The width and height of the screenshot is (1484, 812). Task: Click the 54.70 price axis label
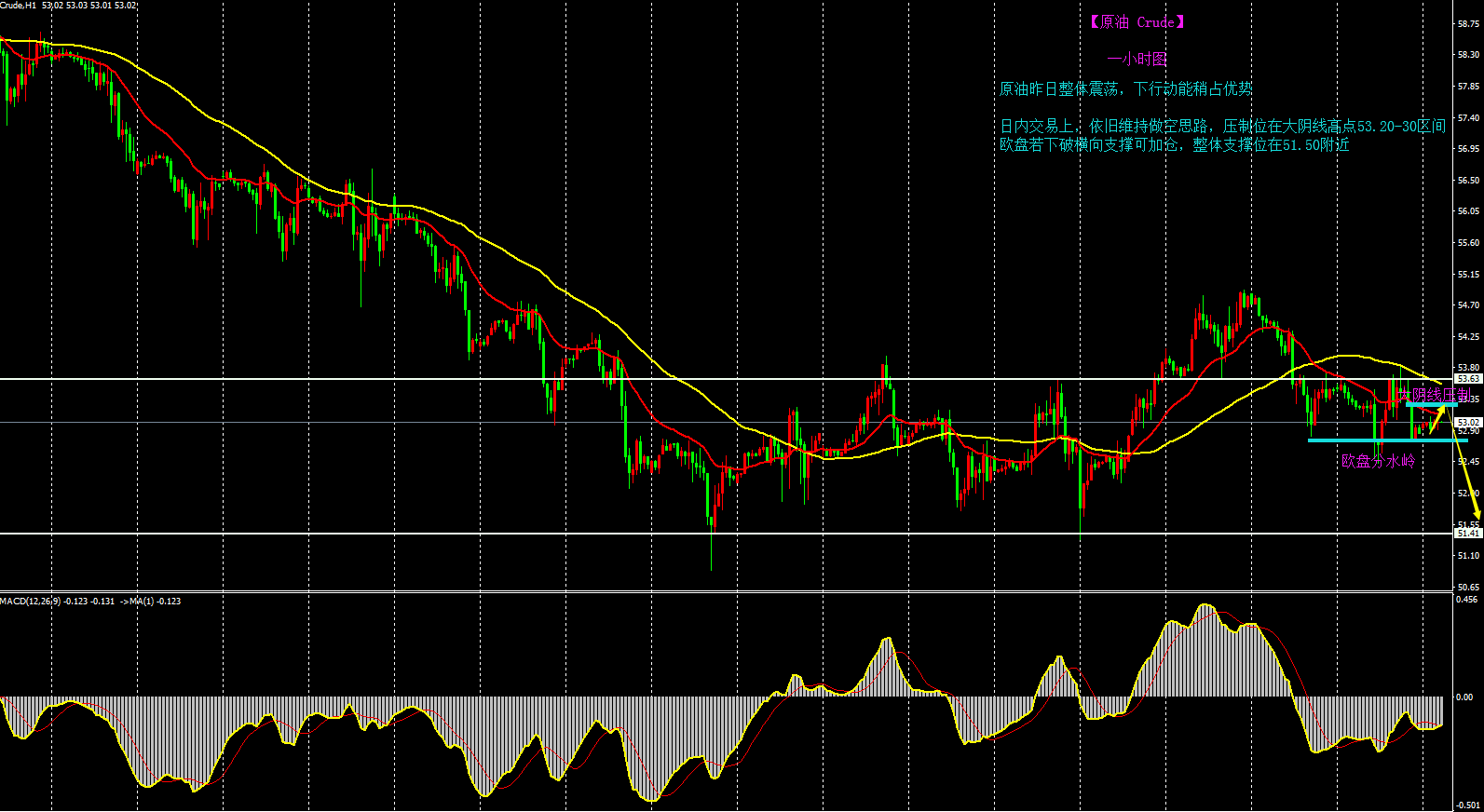coord(1468,305)
